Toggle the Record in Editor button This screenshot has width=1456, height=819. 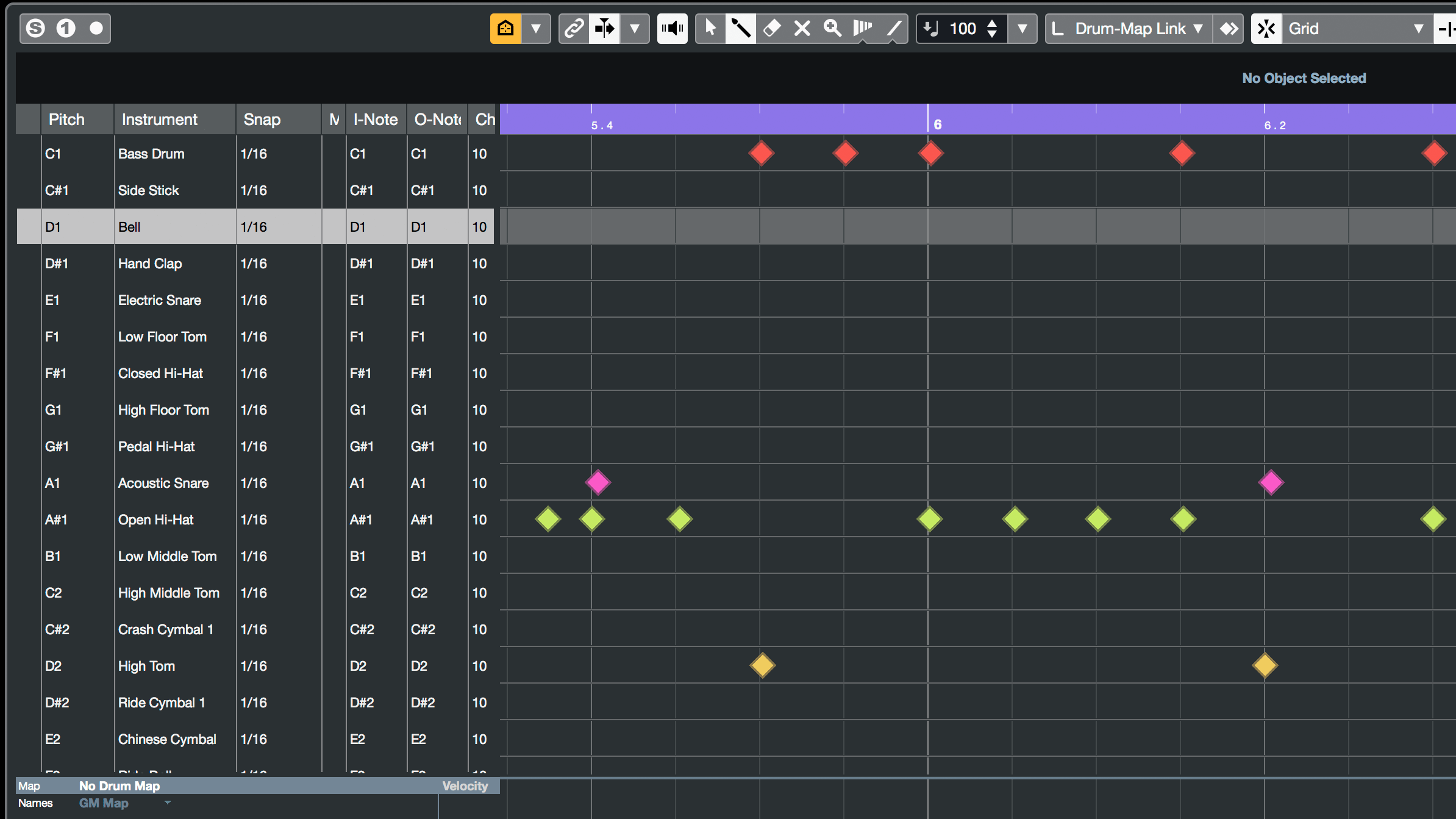coord(96,28)
